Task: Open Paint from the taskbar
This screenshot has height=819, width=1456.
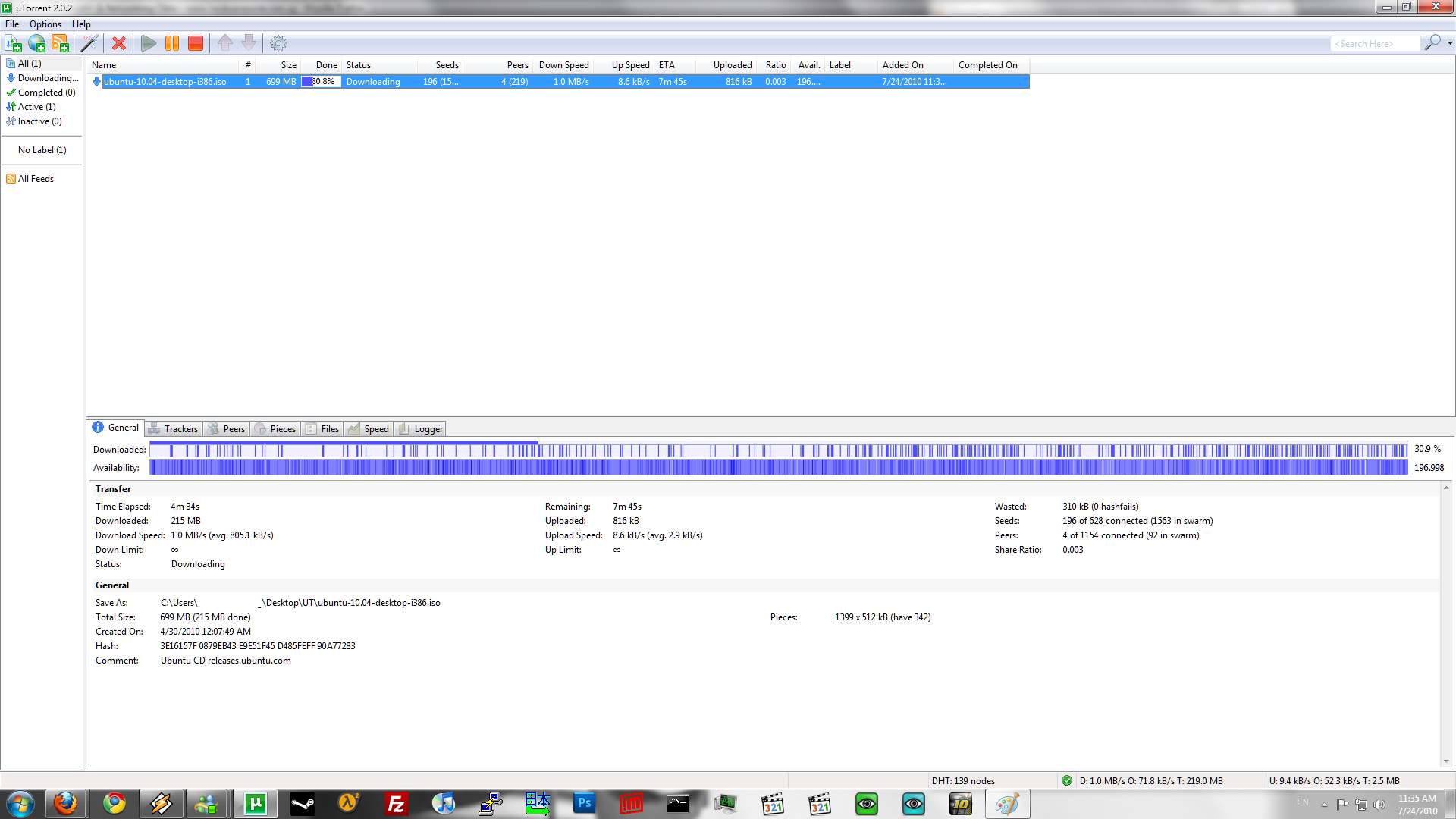Action: pos(1008,804)
